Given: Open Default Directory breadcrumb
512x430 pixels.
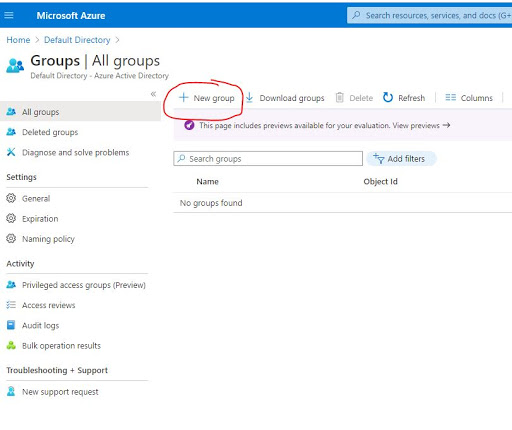Looking at the screenshot, I should [77, 40].
